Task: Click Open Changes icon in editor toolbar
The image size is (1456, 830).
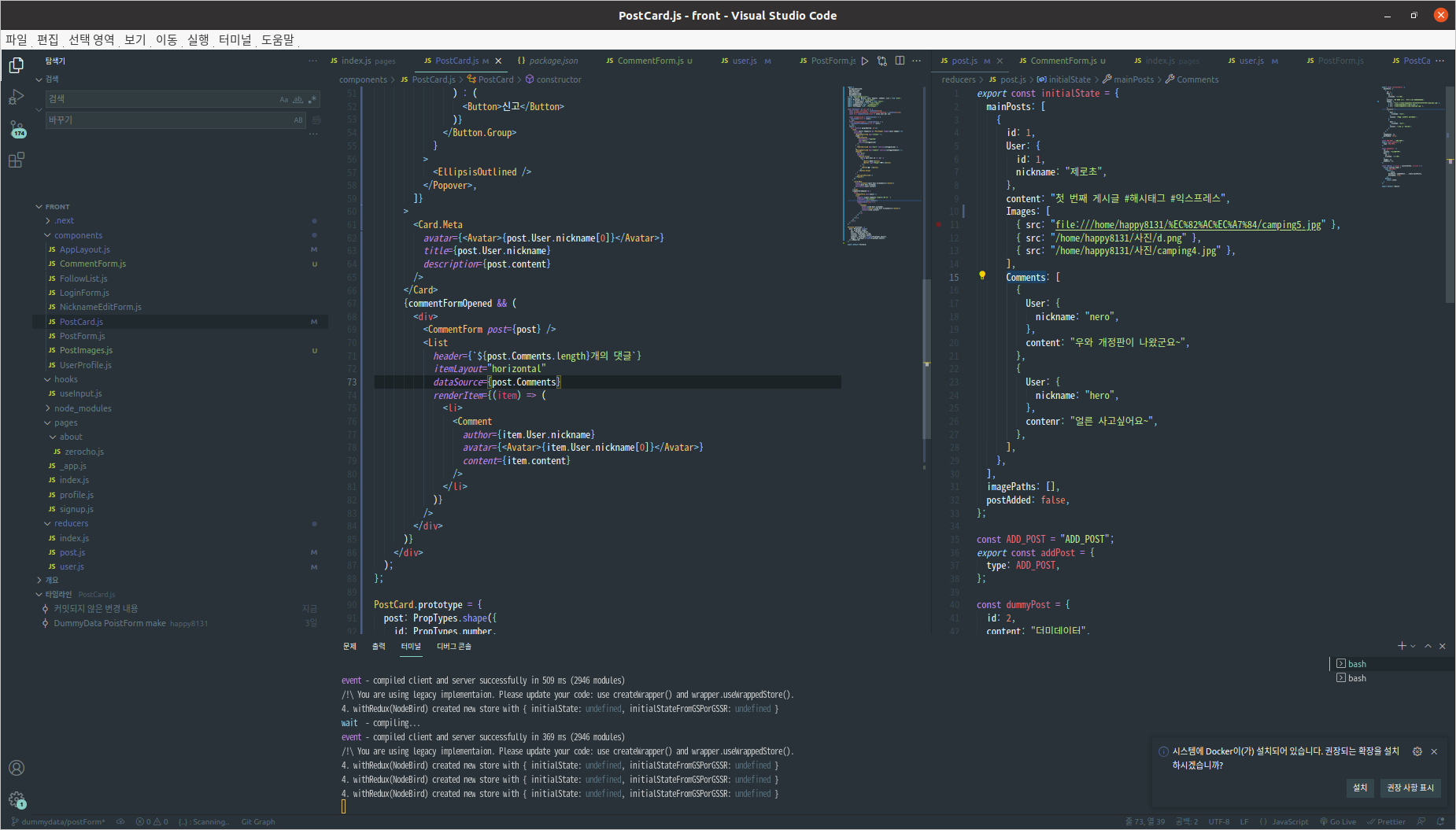Action: (882, 61)
